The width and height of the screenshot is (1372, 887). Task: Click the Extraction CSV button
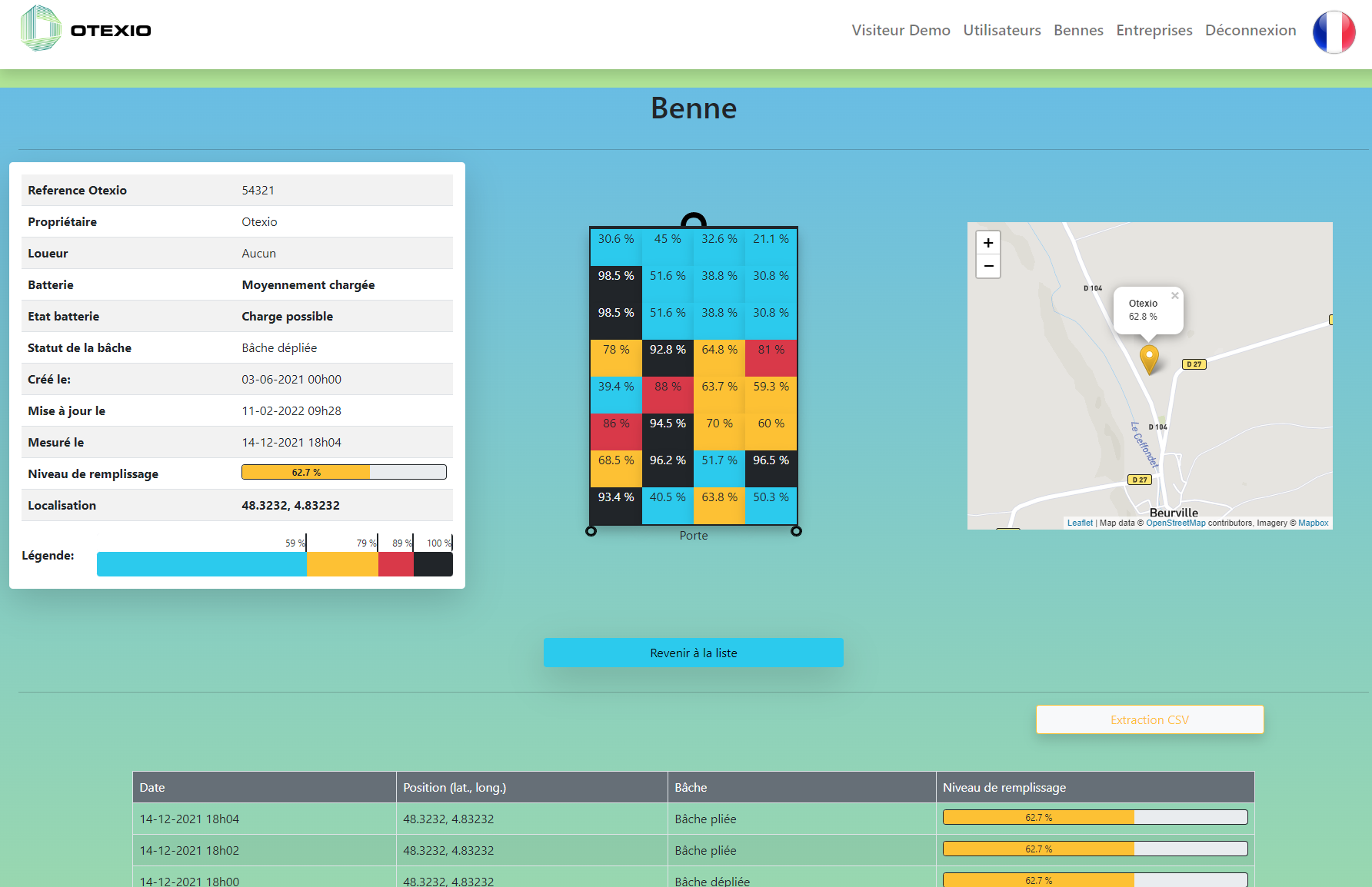[1149, 719]
